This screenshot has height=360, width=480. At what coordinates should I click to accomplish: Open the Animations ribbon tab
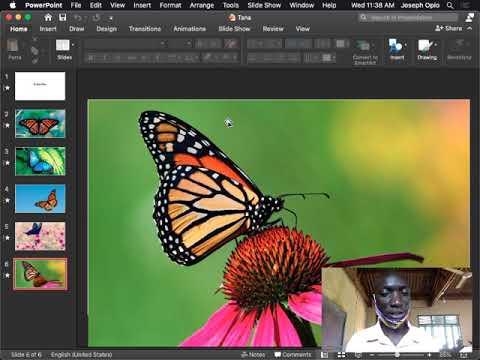(x=189, y=29)
